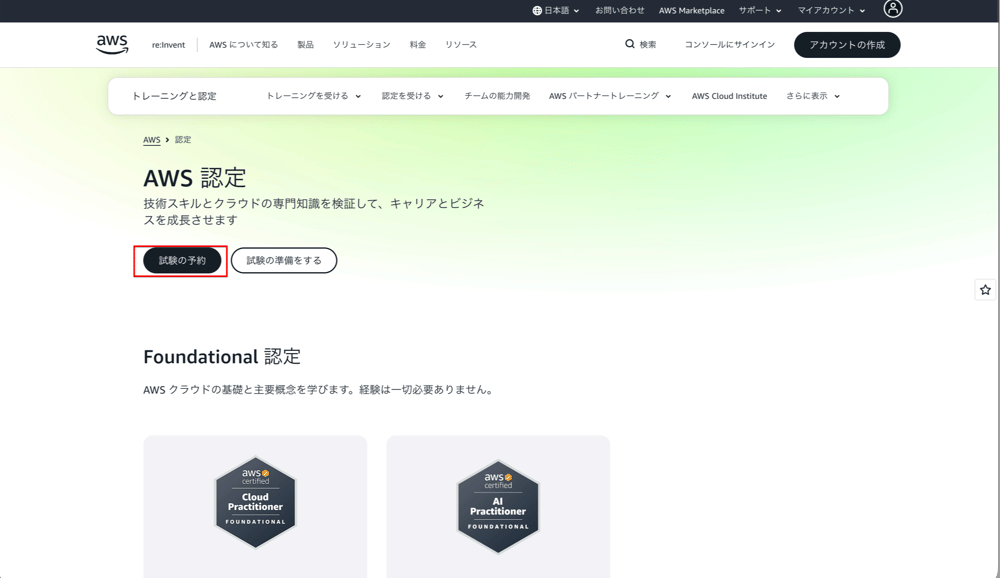Click the globe language icon
The height and width of the screenshot is (578, 1000).
point(537,11)
